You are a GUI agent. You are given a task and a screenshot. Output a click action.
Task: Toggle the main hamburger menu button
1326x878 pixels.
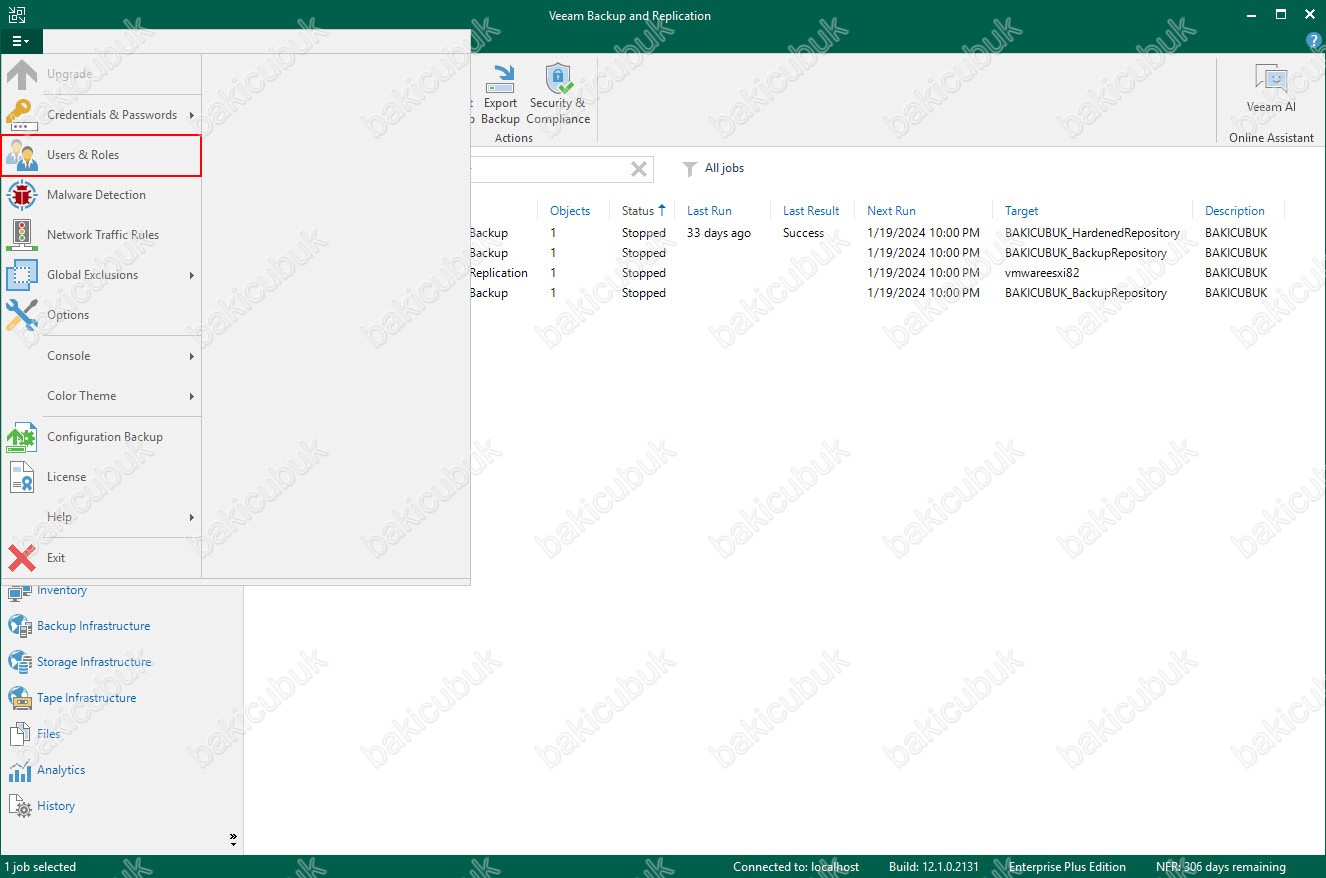click(x=20, y=41)
